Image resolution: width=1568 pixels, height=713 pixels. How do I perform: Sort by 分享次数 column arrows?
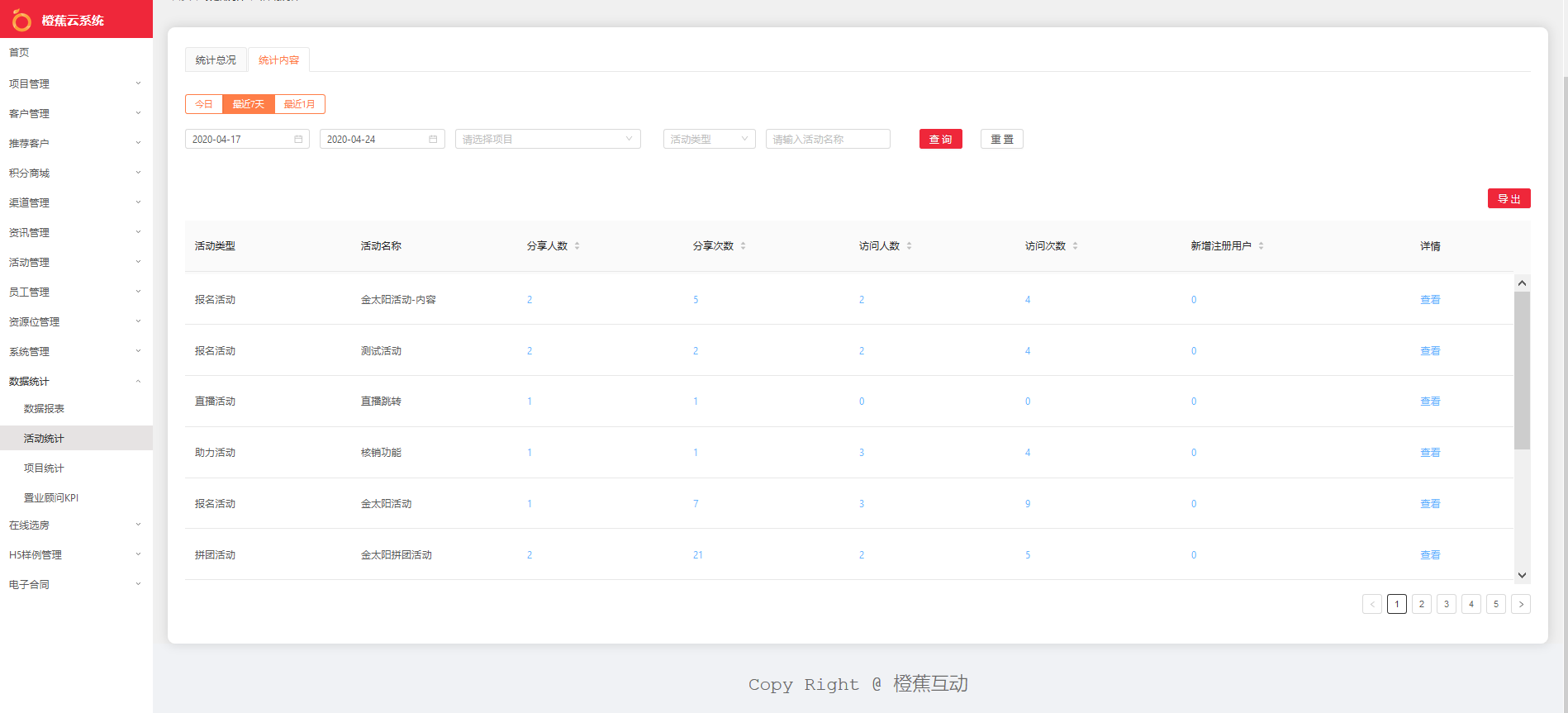pyautogui.click(x=743, y=245)
